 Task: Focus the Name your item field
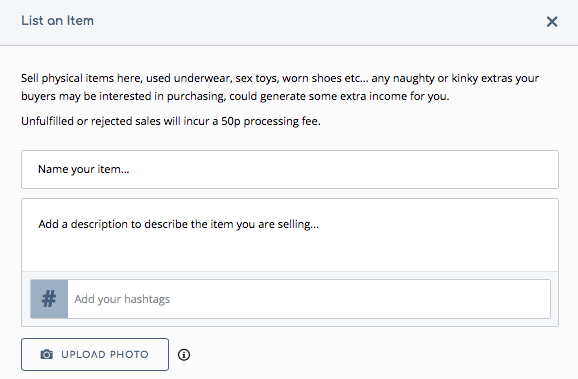coord(290,169)
